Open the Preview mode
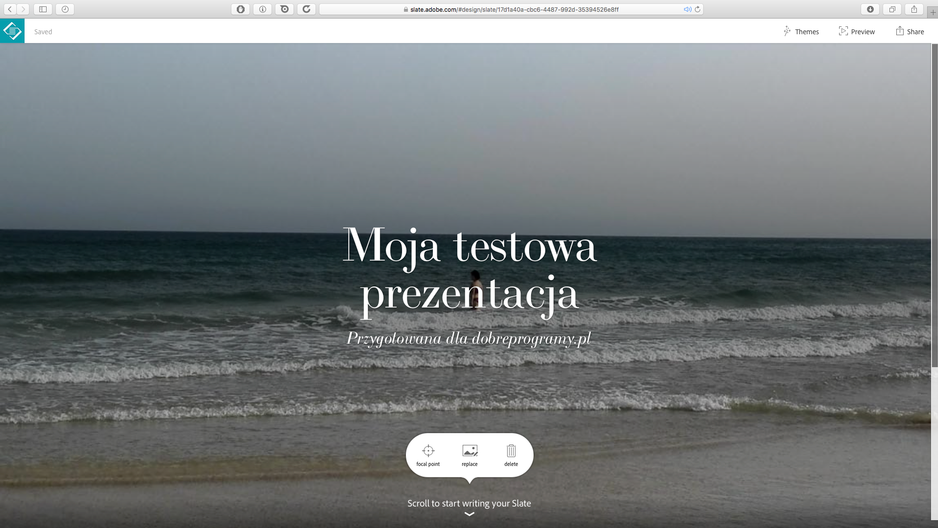Viewport: 938px width, 528px height. (857, 32)
